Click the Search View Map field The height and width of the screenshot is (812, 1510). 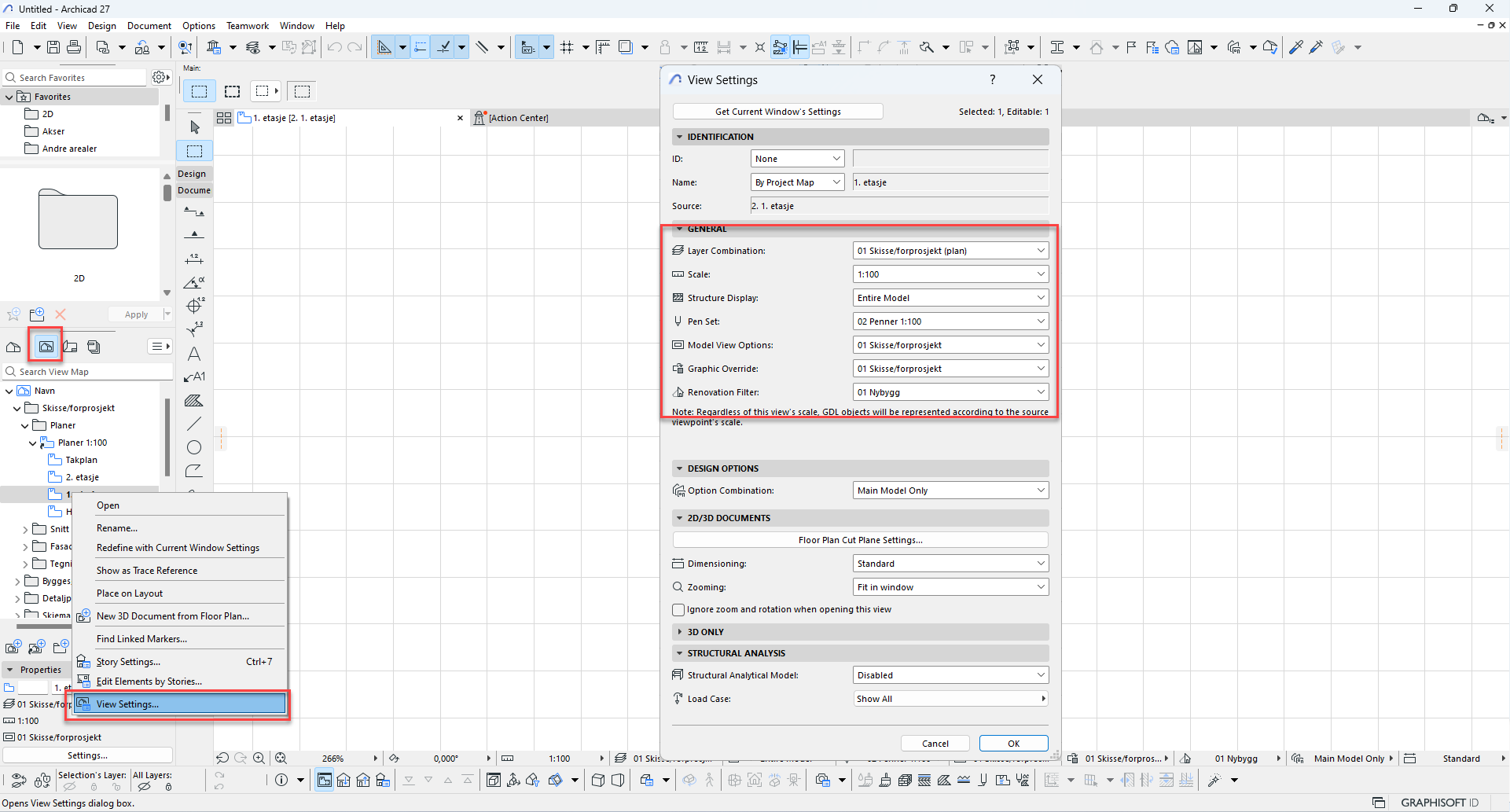pos(90,372)
